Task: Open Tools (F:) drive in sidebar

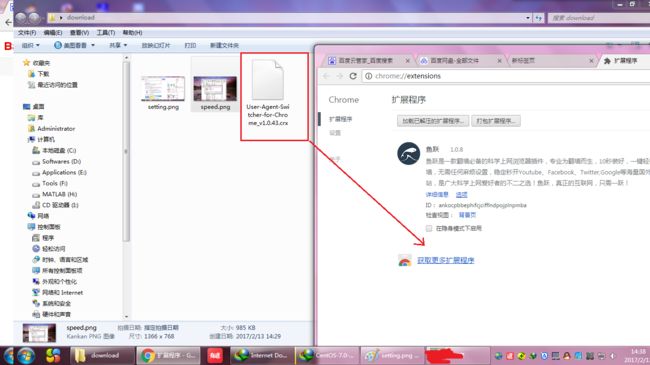Action: [50, 183]
